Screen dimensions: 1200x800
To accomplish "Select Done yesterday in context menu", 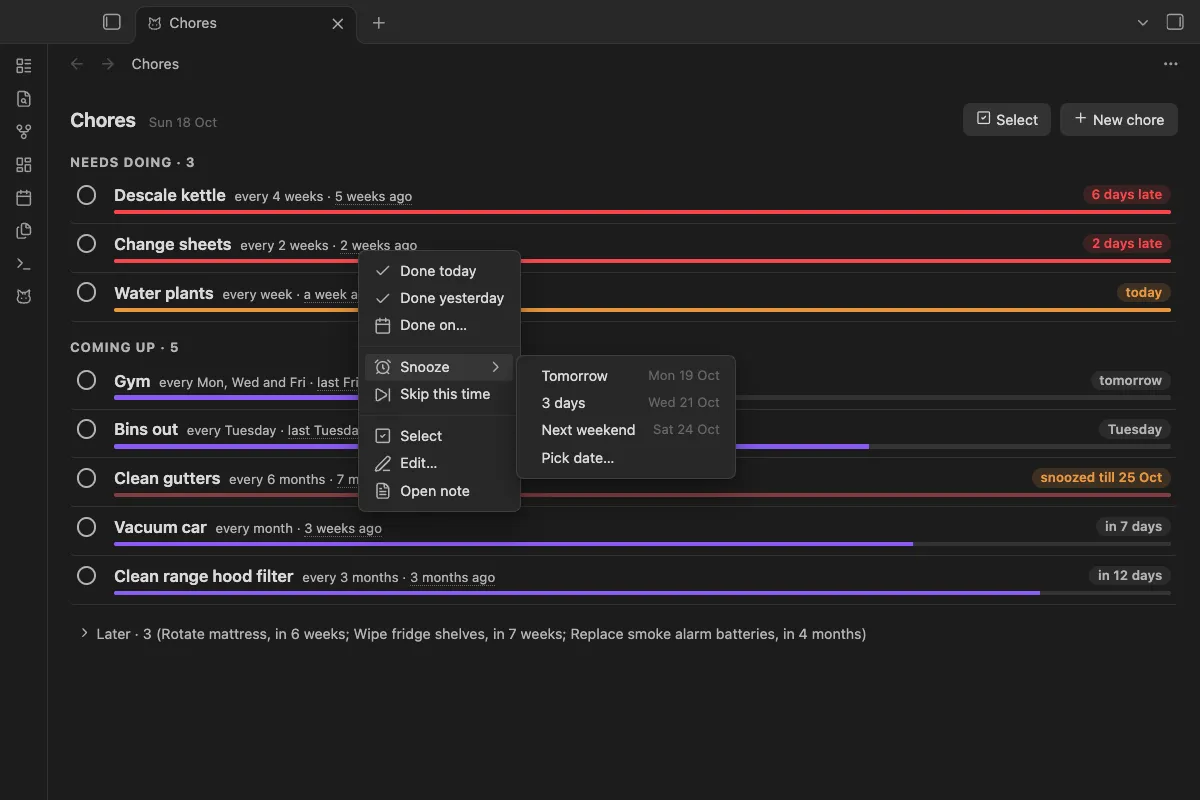I will [x=439, y=298].
